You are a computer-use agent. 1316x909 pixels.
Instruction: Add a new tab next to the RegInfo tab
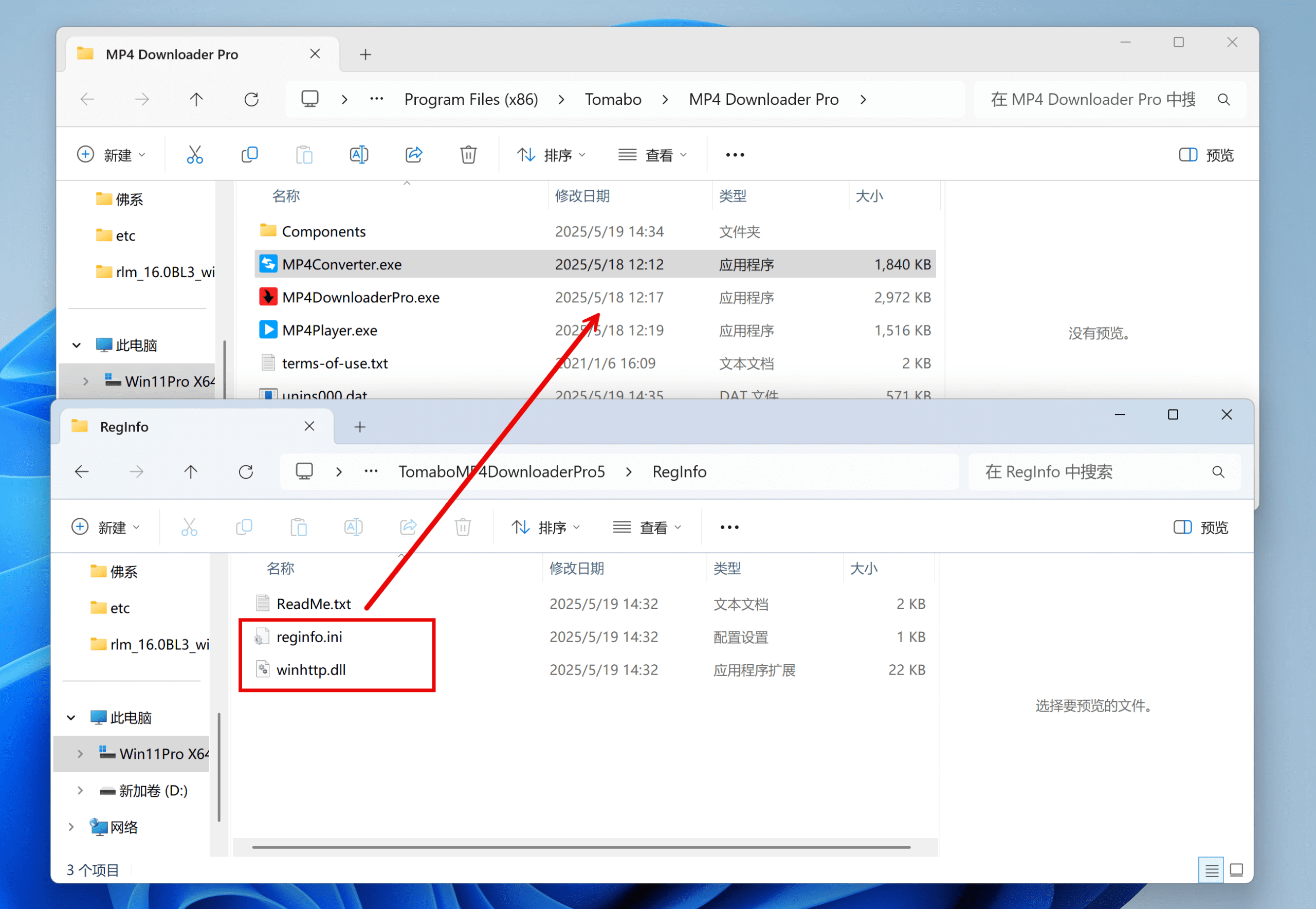[360, 427]
